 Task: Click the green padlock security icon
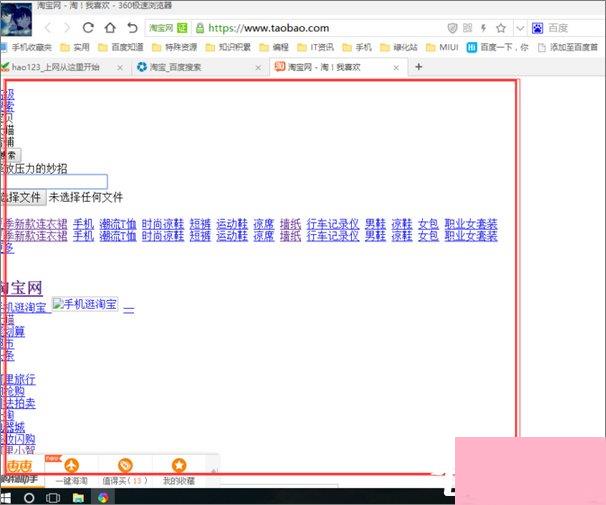pyautogui.click(x=199, y=28)
